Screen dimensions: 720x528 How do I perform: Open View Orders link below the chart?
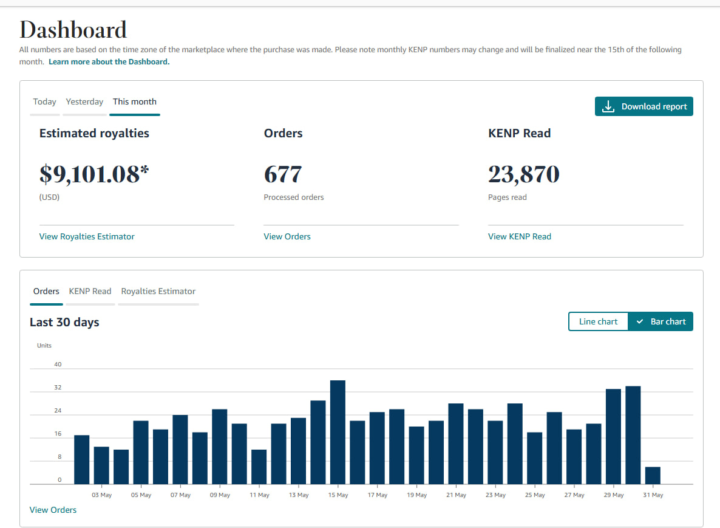53,510
